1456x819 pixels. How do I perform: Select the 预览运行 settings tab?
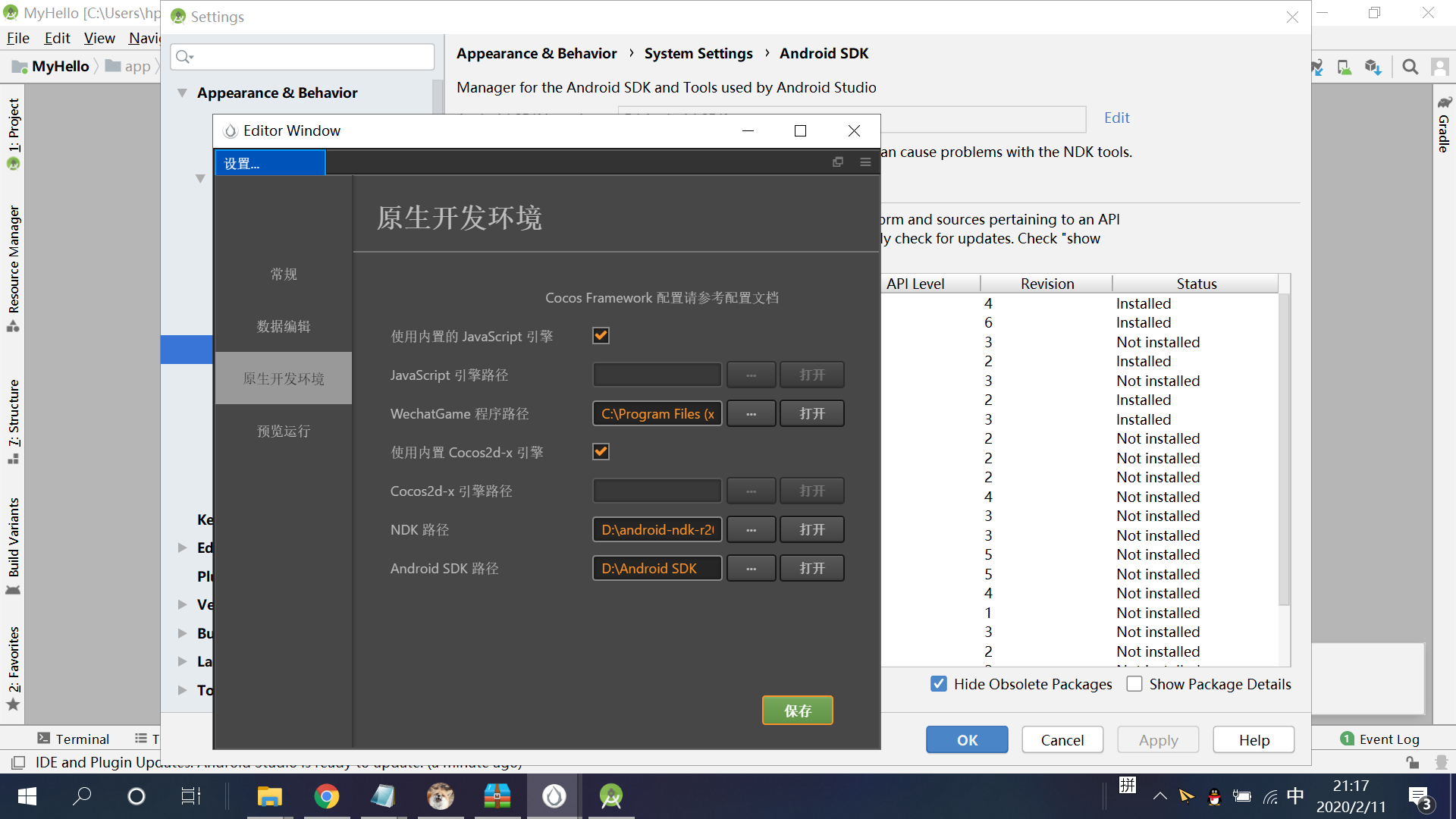tap(284, 431)
